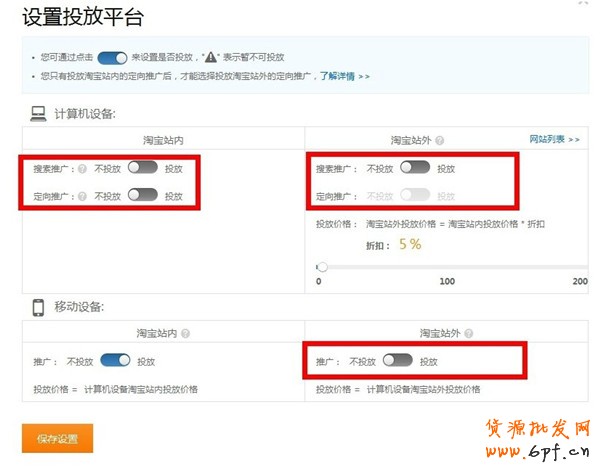This screenshot has width=600, height=473.
Task: Click help icon next to 移动设备 淘宝站内 header
Action: click(x=186, y=334)
